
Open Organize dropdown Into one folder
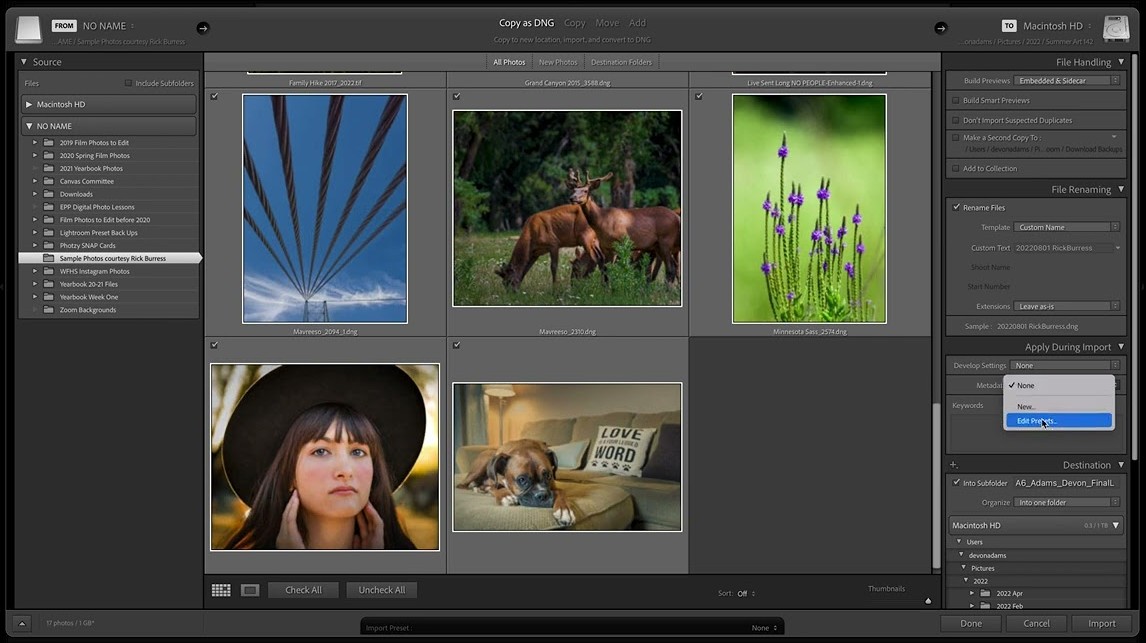click(1066, 502)
